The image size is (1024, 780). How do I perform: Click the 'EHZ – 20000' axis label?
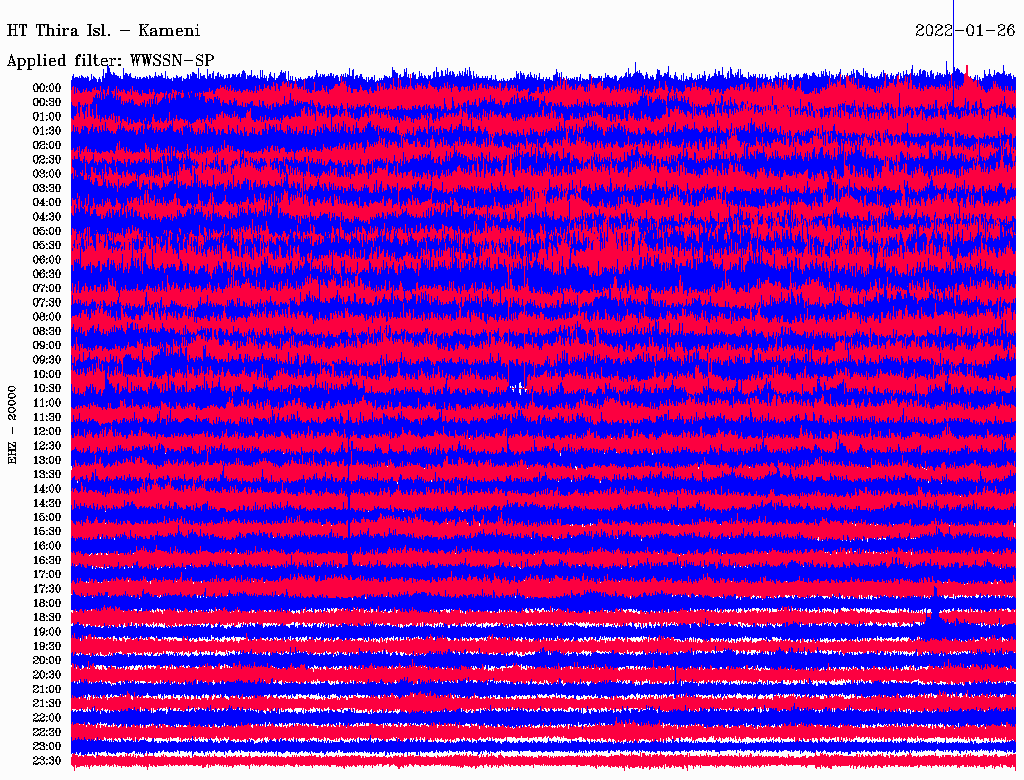12,425
